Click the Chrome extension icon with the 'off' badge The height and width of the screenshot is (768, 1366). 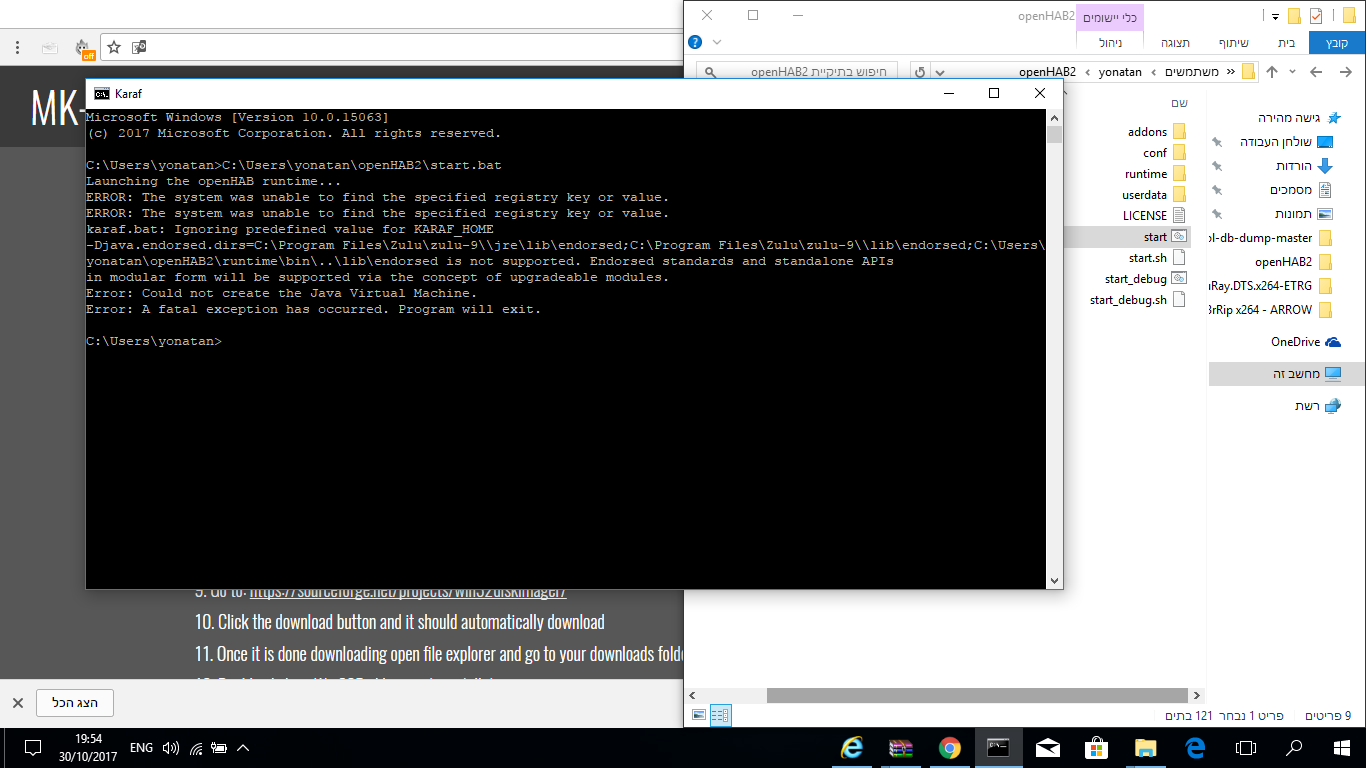[x=85, y=48]
